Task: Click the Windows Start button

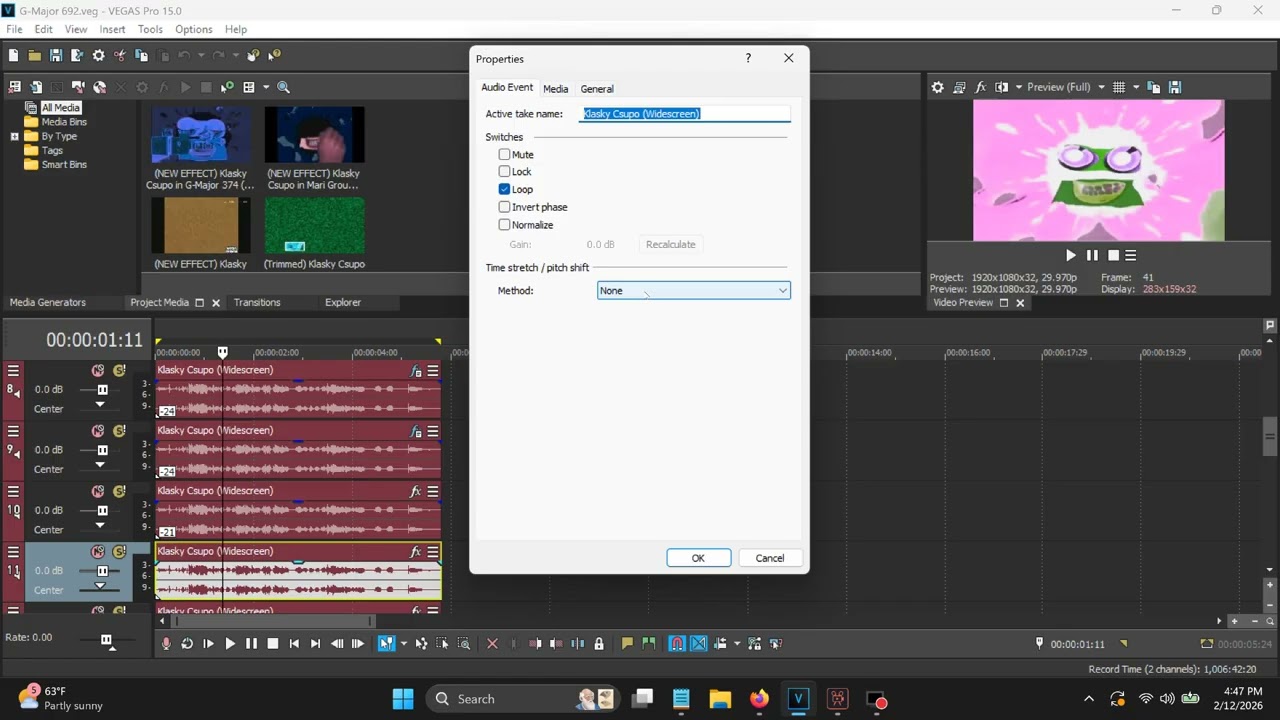Action: coord(403,699)
